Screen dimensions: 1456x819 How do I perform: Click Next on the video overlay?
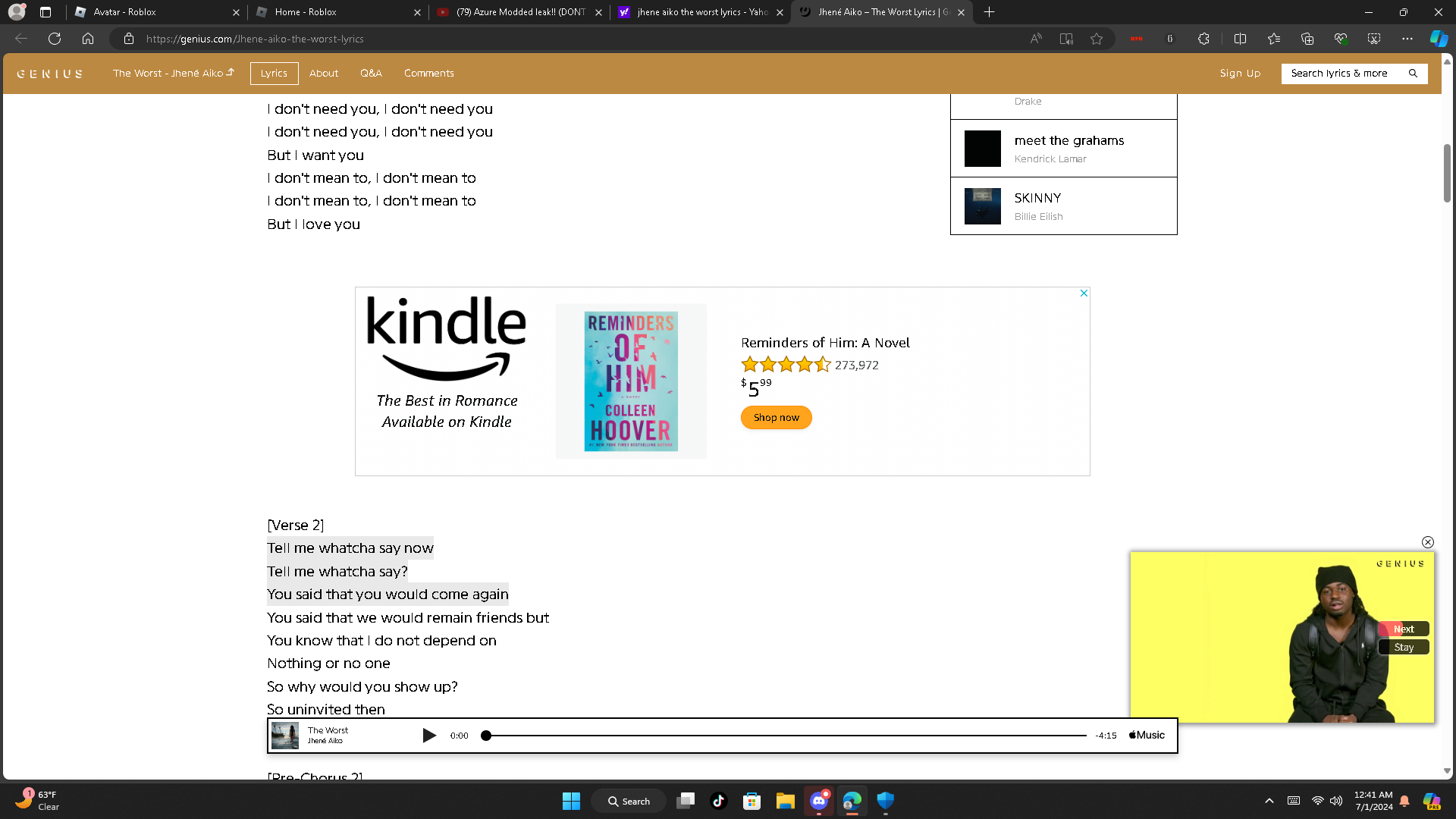(1404, 629)
